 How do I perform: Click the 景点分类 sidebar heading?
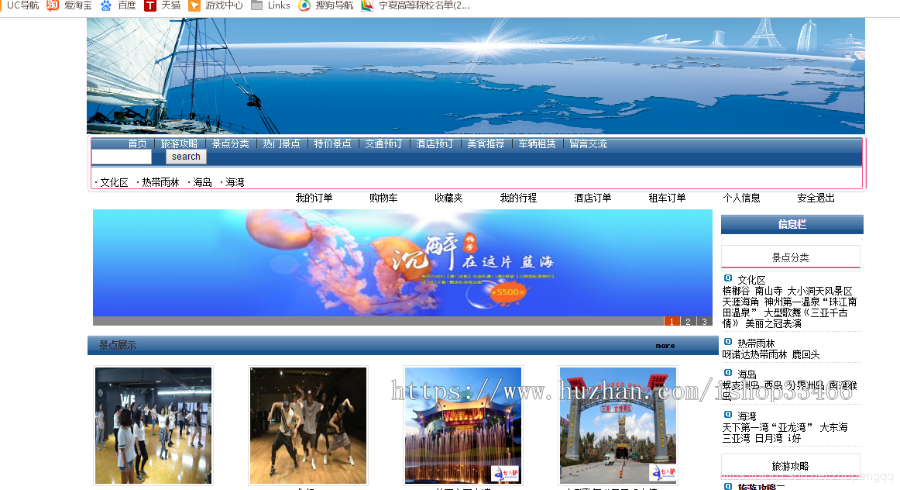click(790, 258)
